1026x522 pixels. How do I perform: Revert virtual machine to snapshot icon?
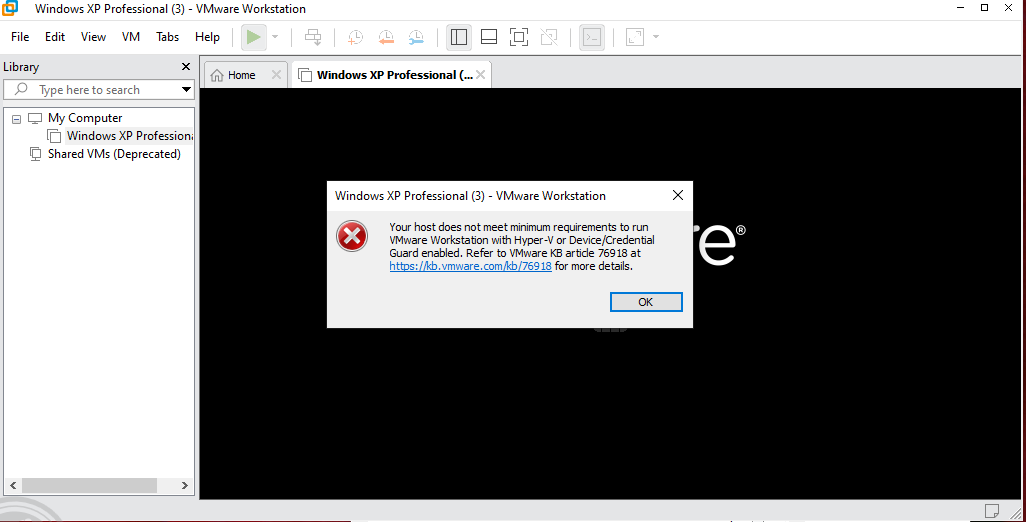386,37
